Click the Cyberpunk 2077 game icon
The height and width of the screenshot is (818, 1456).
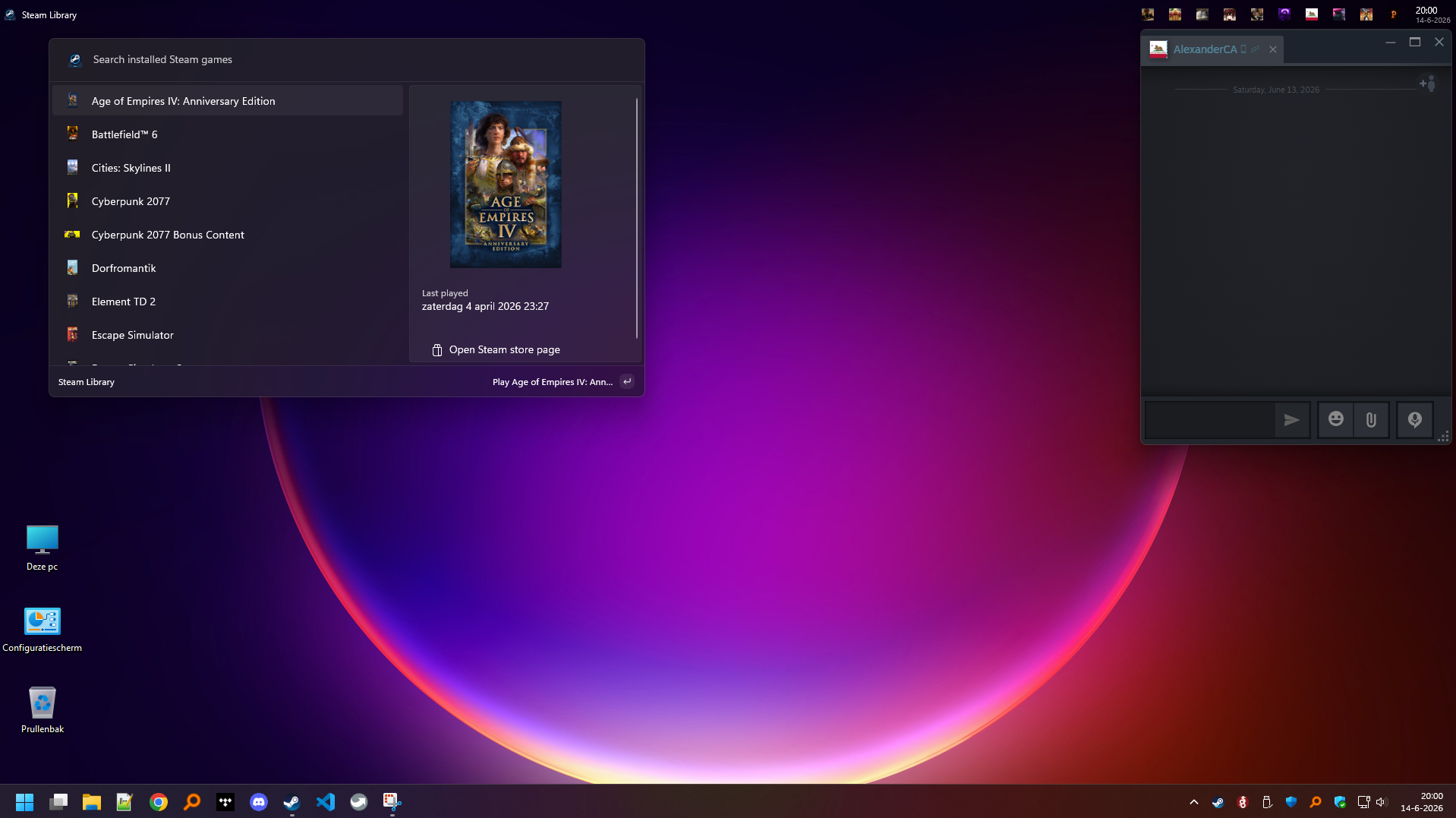click(x=73, y=201)
